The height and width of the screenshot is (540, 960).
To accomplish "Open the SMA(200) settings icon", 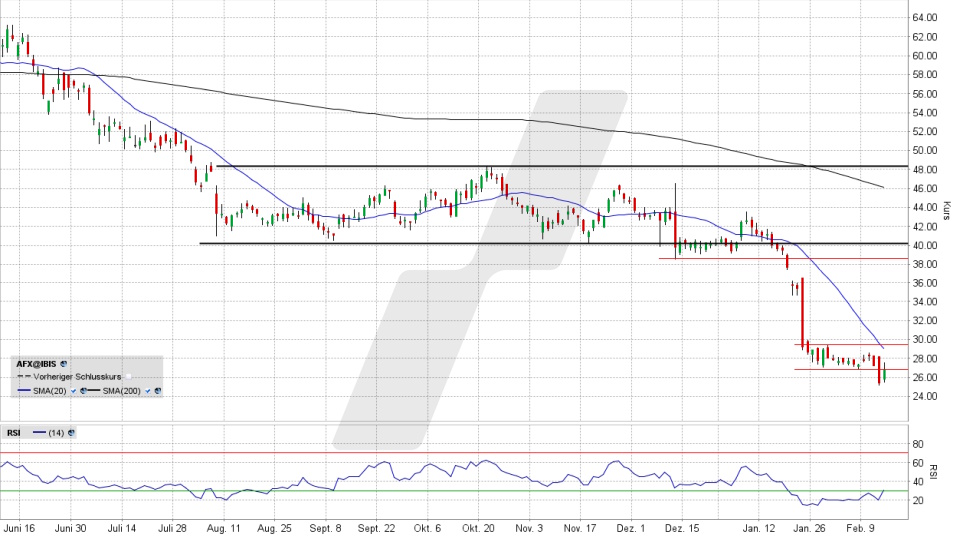I will tap(158, 391).
